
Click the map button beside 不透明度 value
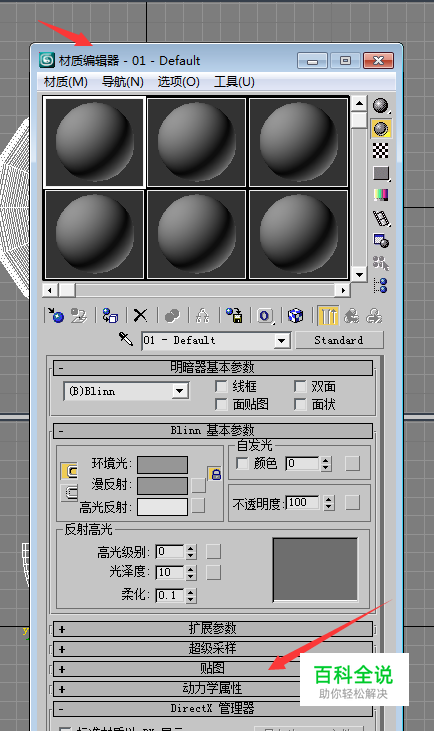[x=352, y=503]
